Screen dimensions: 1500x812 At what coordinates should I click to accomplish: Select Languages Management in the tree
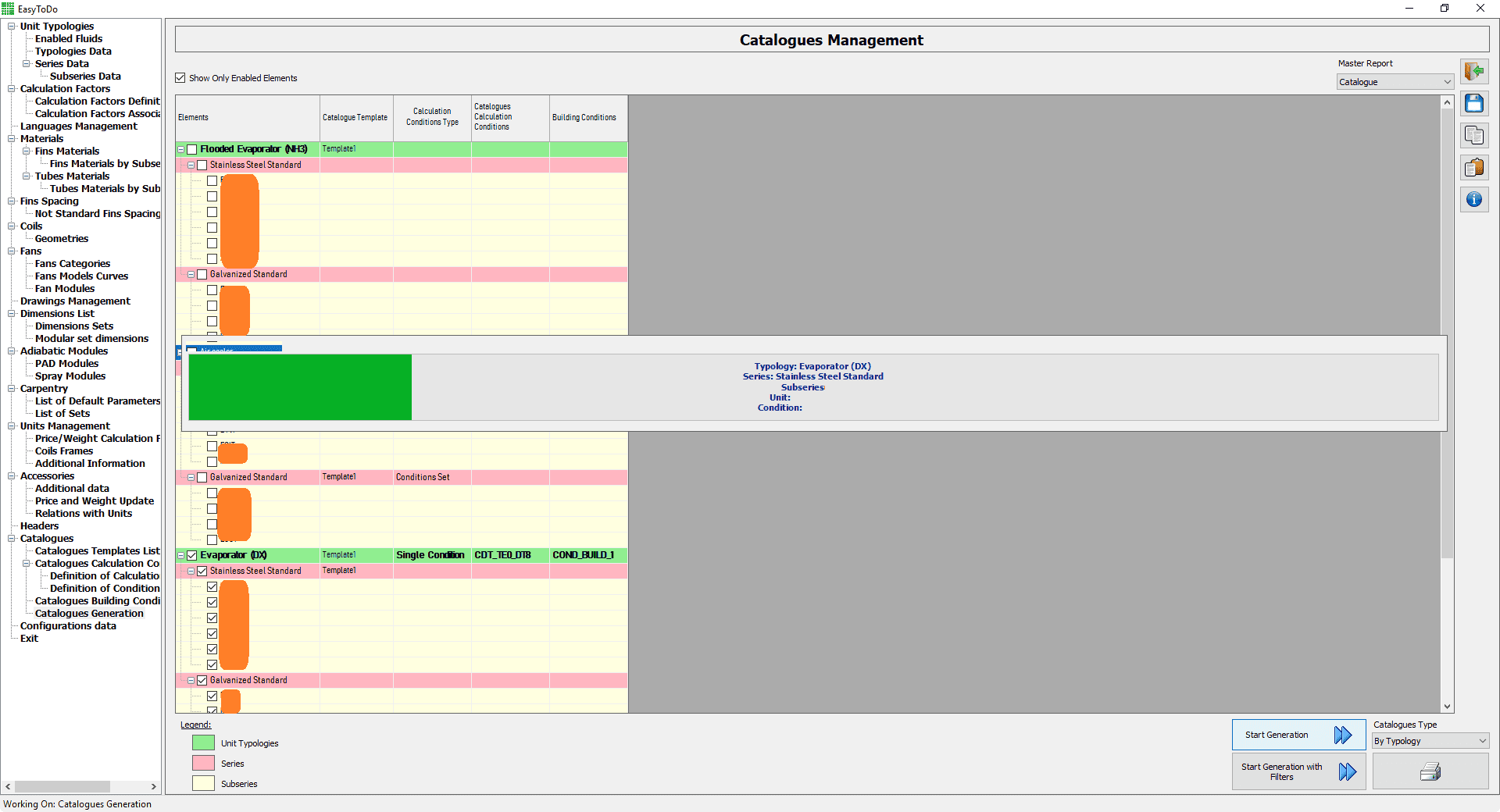78,126
